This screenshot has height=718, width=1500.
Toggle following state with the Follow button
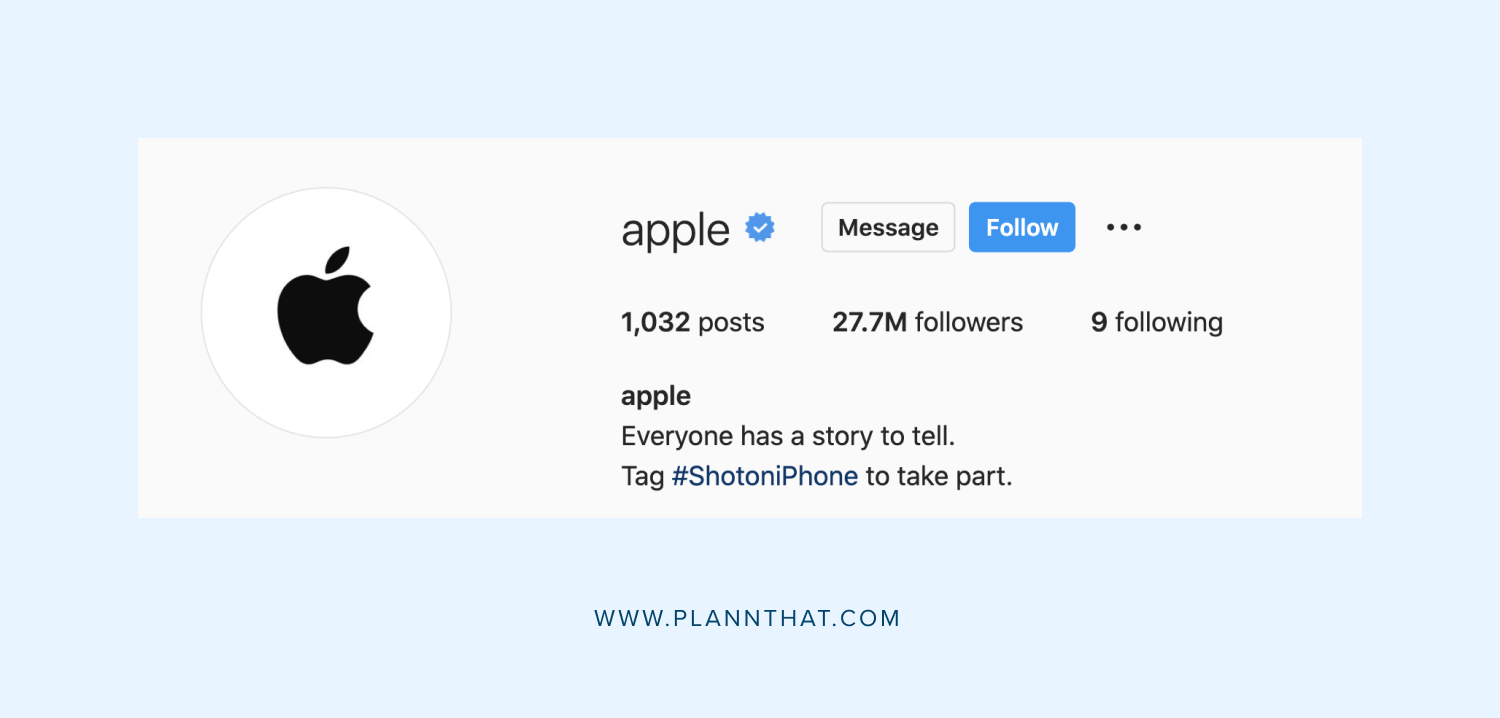coord(1021,227)
